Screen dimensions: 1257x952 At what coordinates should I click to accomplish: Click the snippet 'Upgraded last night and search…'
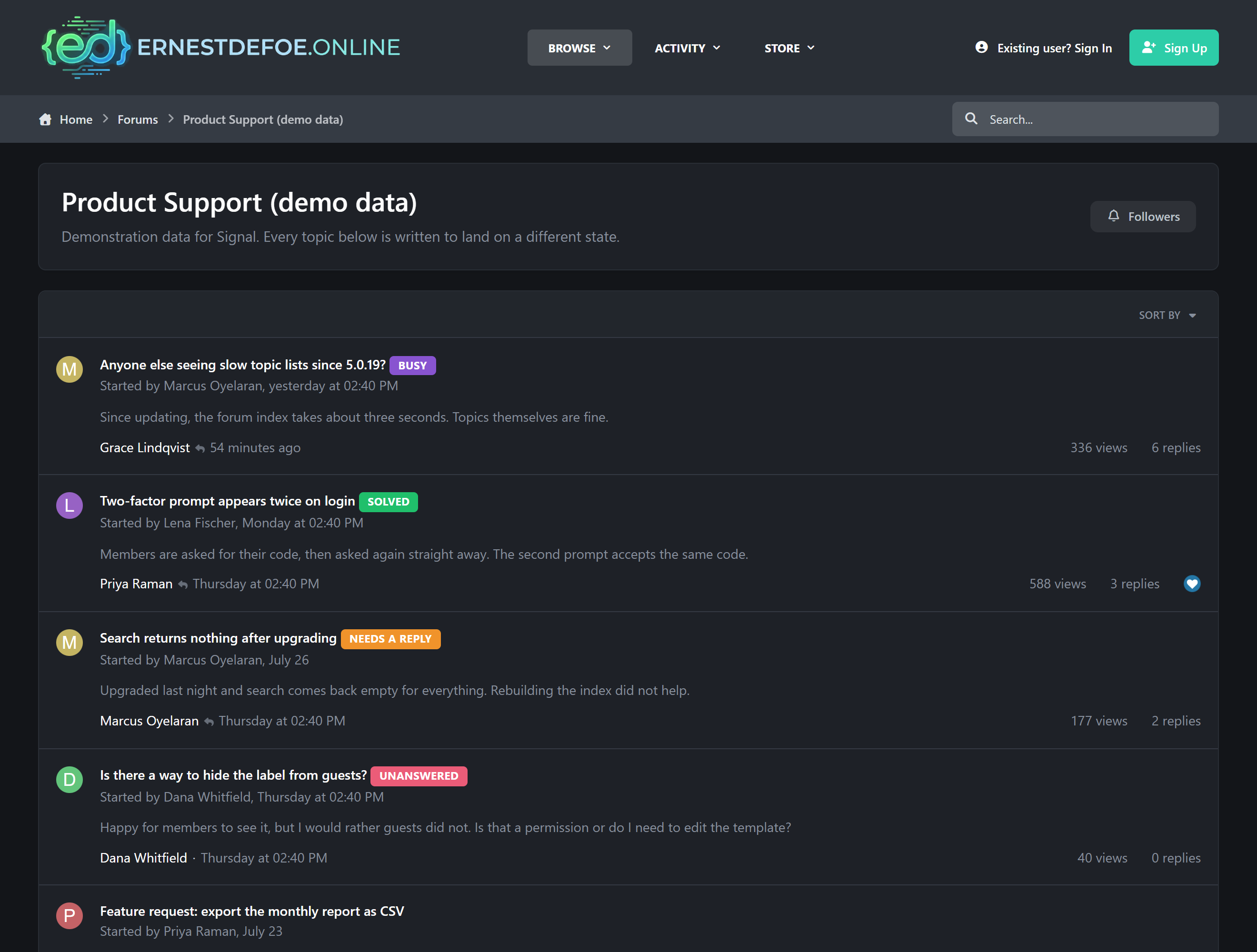[x=395, y=690]
